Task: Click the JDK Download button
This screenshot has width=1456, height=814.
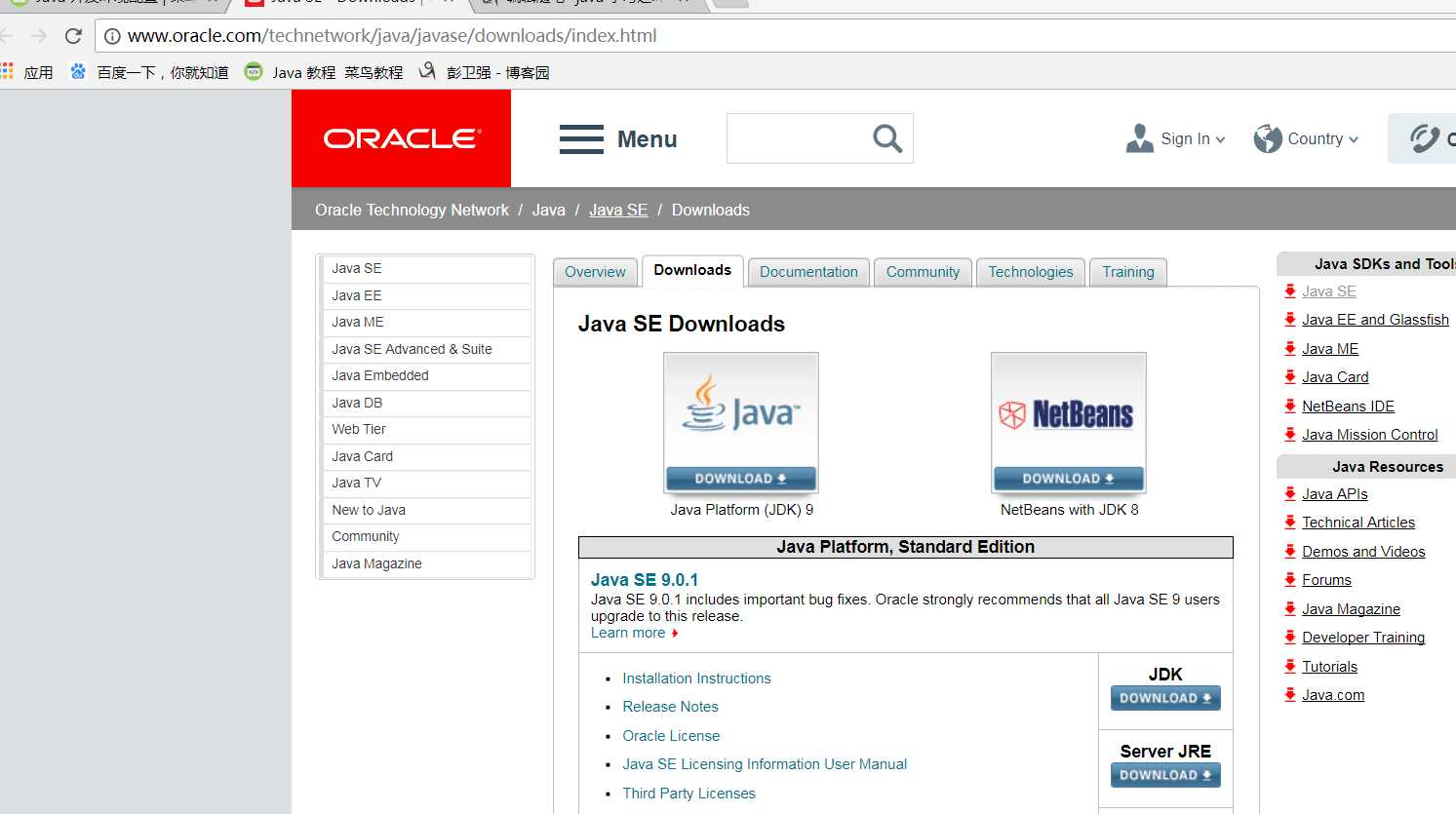Action: (x=1165, y=698)
